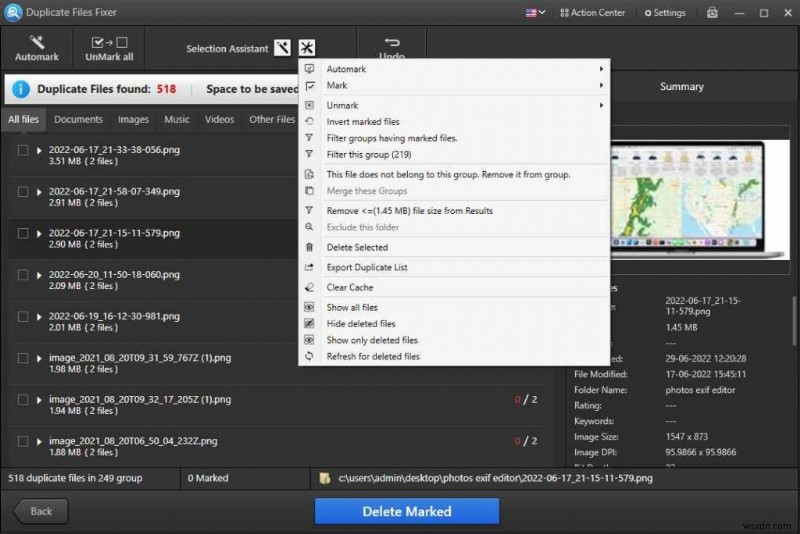The height and width of the screenshot is (534, 800).
Task: Open the Mark submenu
Action: 454,85
